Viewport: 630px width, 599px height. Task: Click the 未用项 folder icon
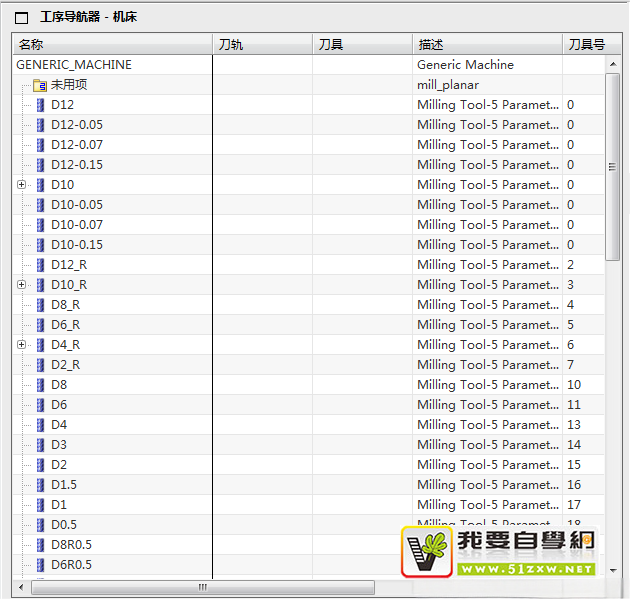[x=41, y=85]
